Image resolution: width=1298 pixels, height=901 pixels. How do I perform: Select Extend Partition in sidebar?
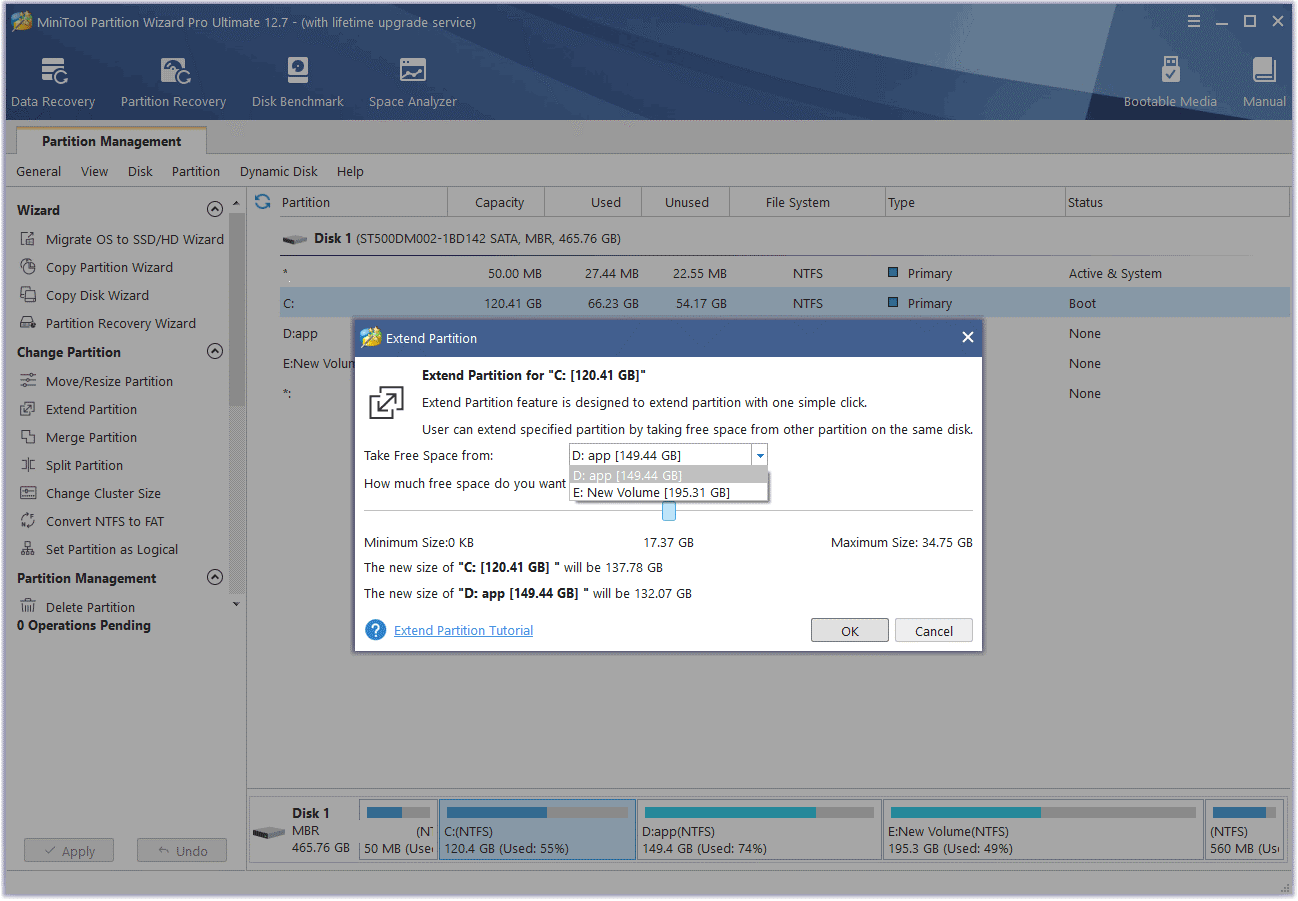click(x=78, y=409)
